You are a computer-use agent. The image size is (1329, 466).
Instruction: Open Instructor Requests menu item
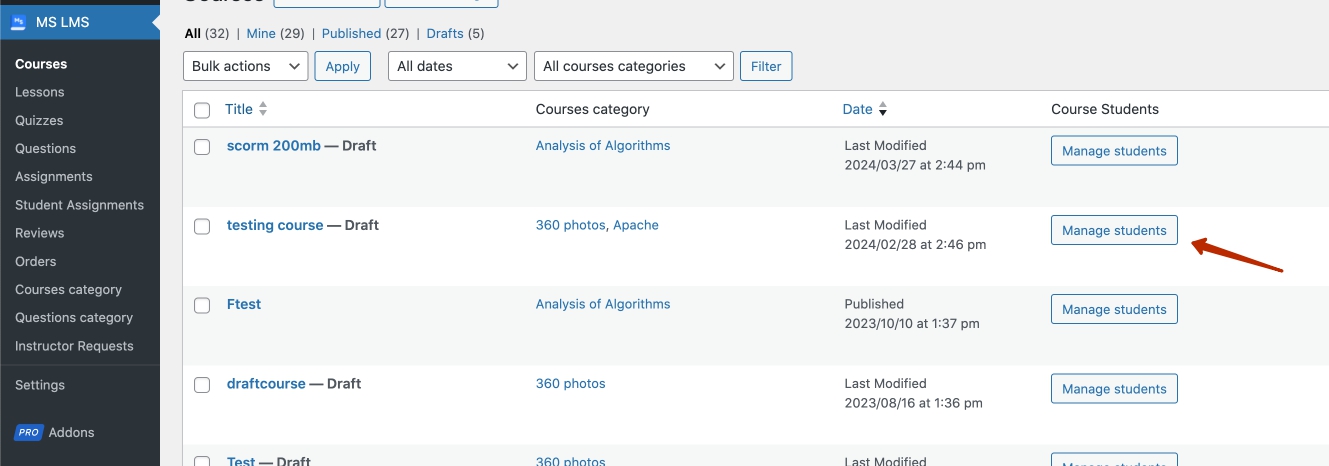74,346
